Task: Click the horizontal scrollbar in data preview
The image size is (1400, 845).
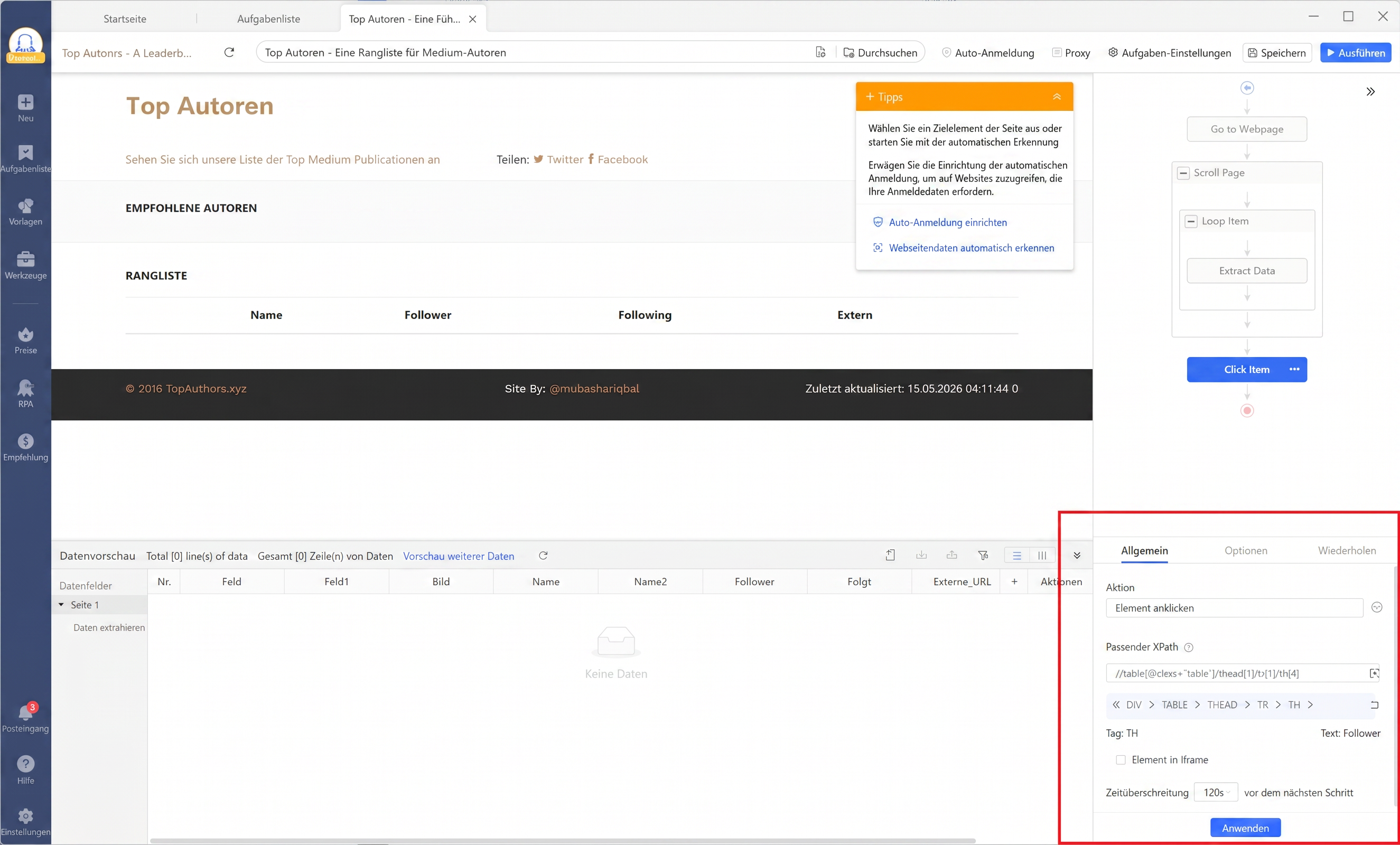Action: tap(563, 840)
